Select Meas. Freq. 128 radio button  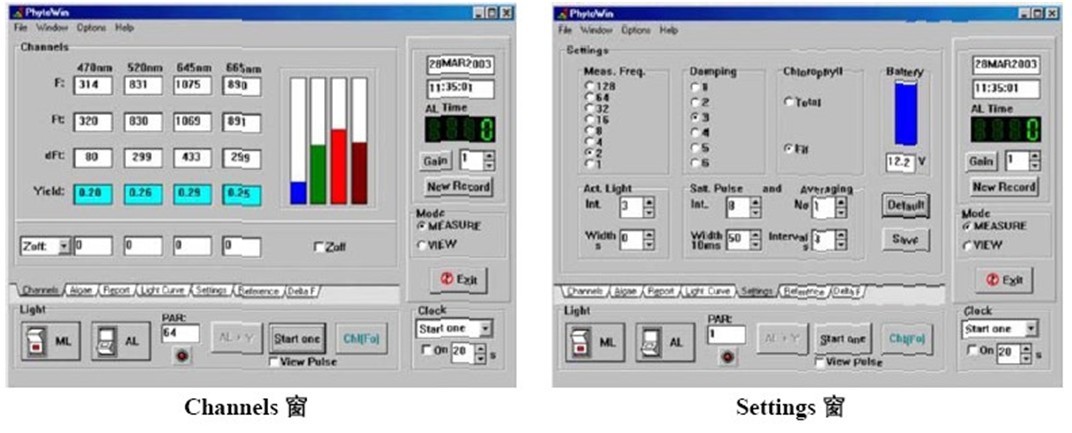(x=588, y=87)
